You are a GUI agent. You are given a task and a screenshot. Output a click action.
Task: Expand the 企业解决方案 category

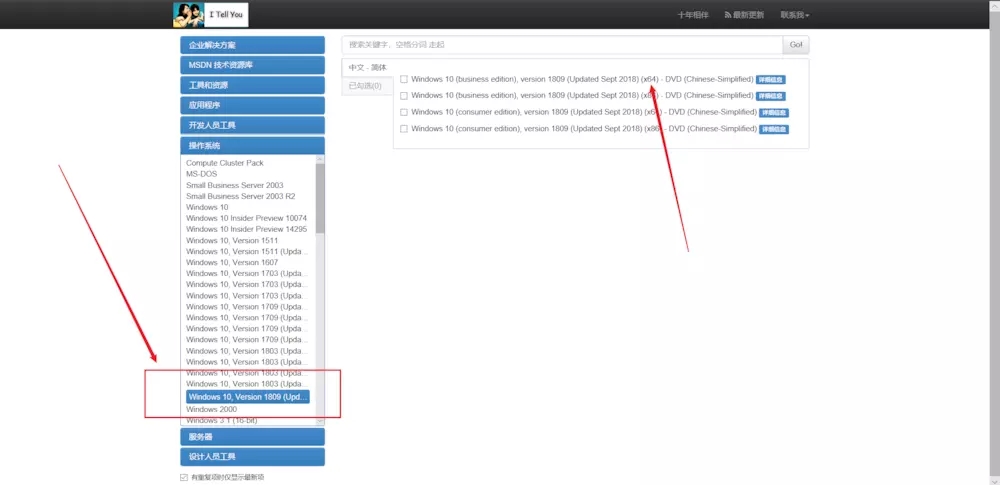(x=253, y=45)
